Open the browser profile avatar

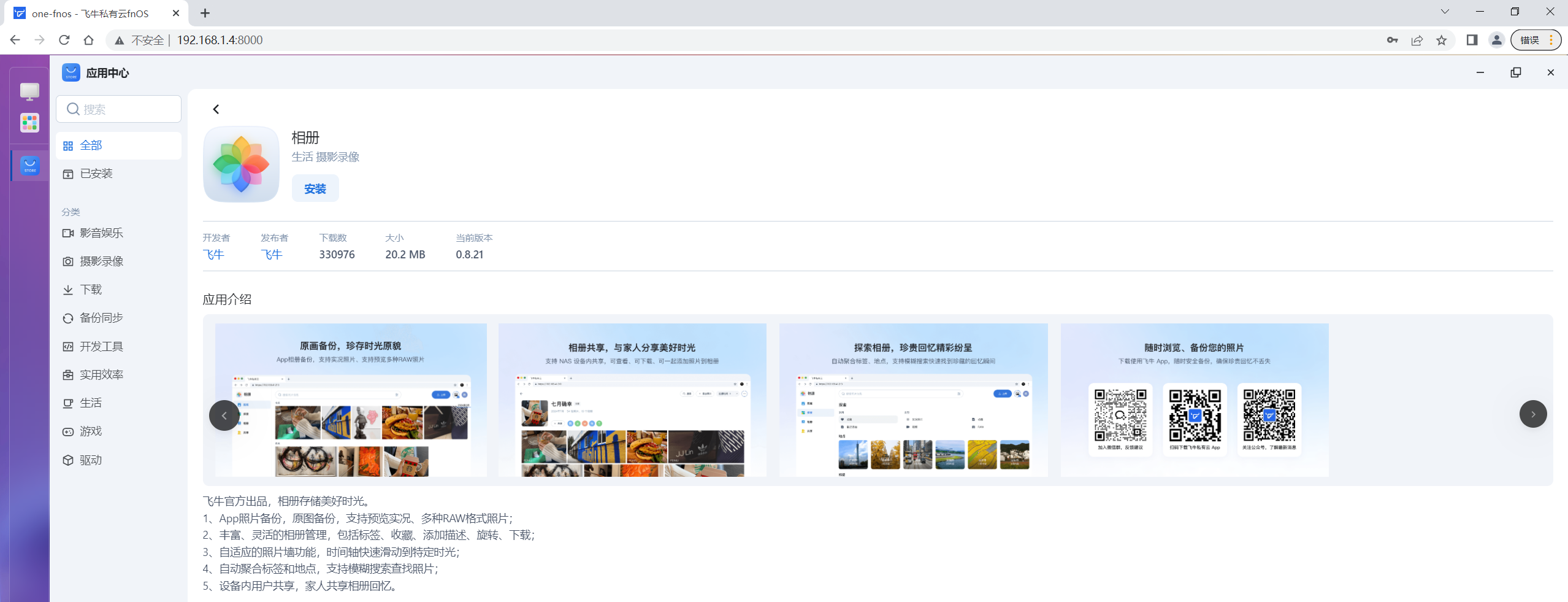1497,40
